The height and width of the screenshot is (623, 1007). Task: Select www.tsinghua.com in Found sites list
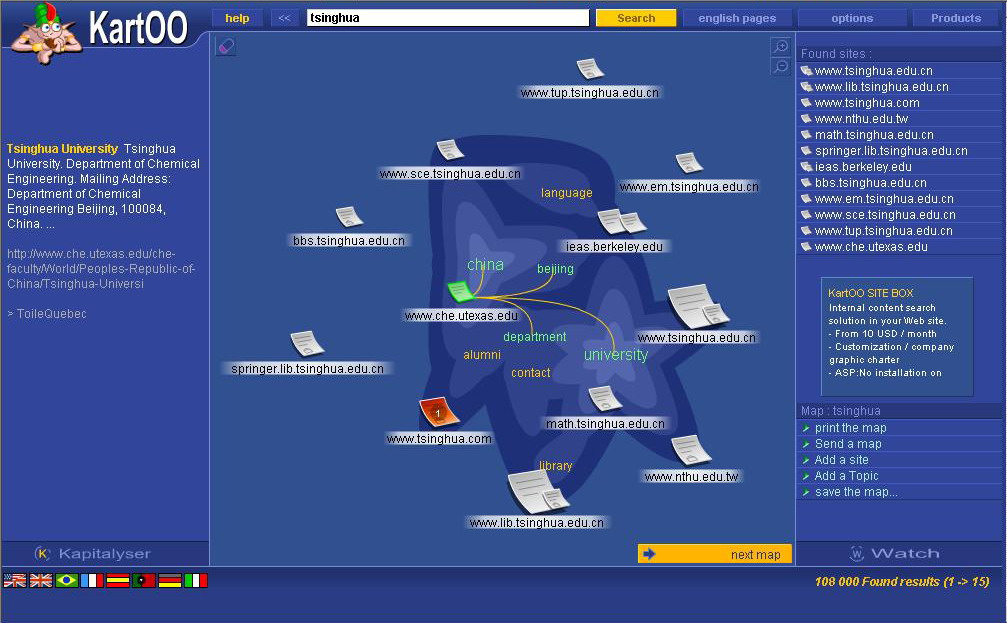point(900,103)
